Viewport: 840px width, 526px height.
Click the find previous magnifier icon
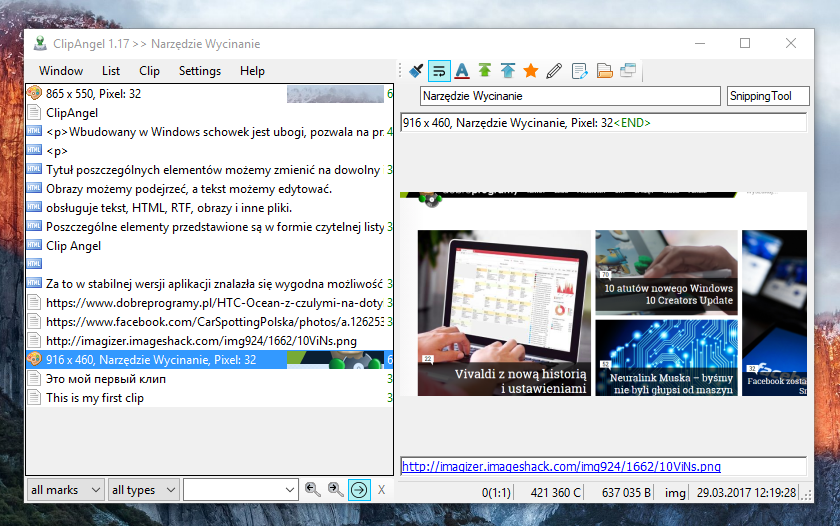tap(312, 490)
